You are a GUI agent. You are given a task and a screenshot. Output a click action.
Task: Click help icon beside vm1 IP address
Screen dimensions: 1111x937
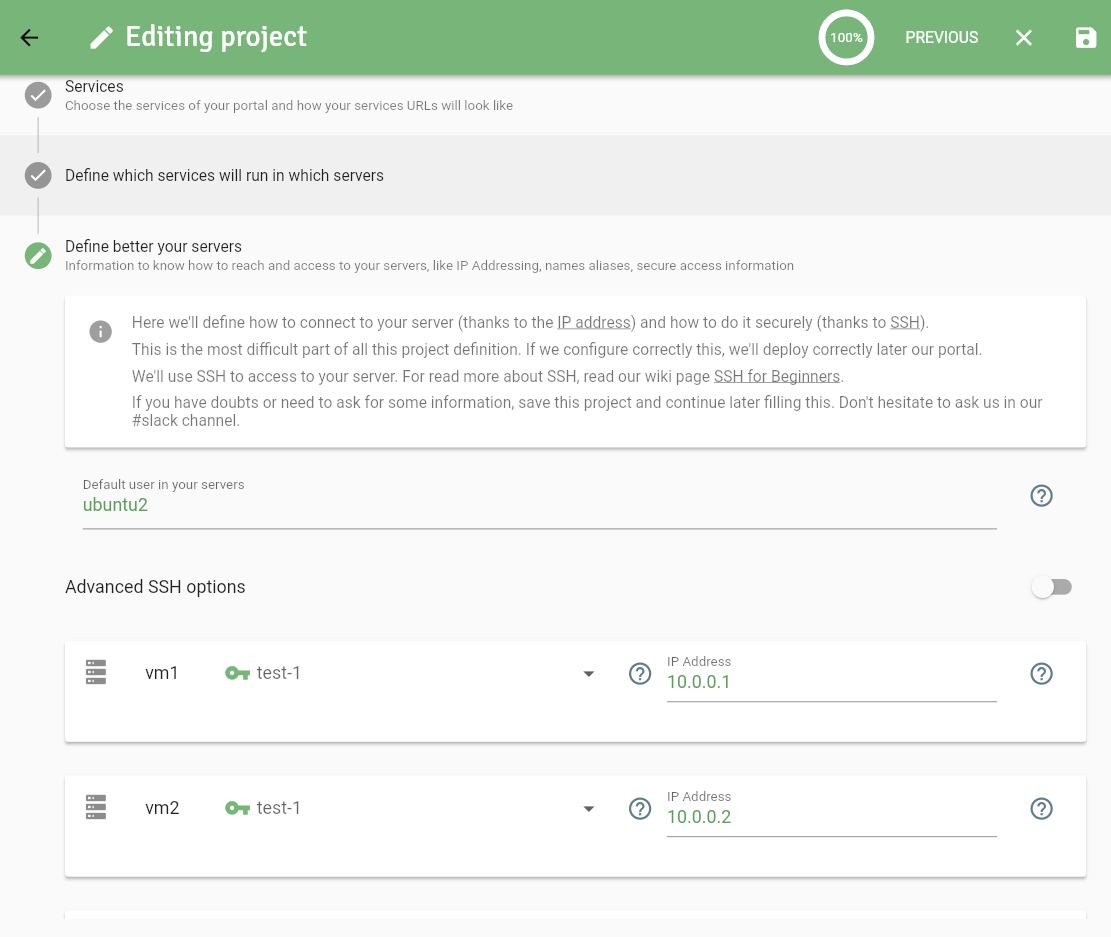coord(1041,674)
